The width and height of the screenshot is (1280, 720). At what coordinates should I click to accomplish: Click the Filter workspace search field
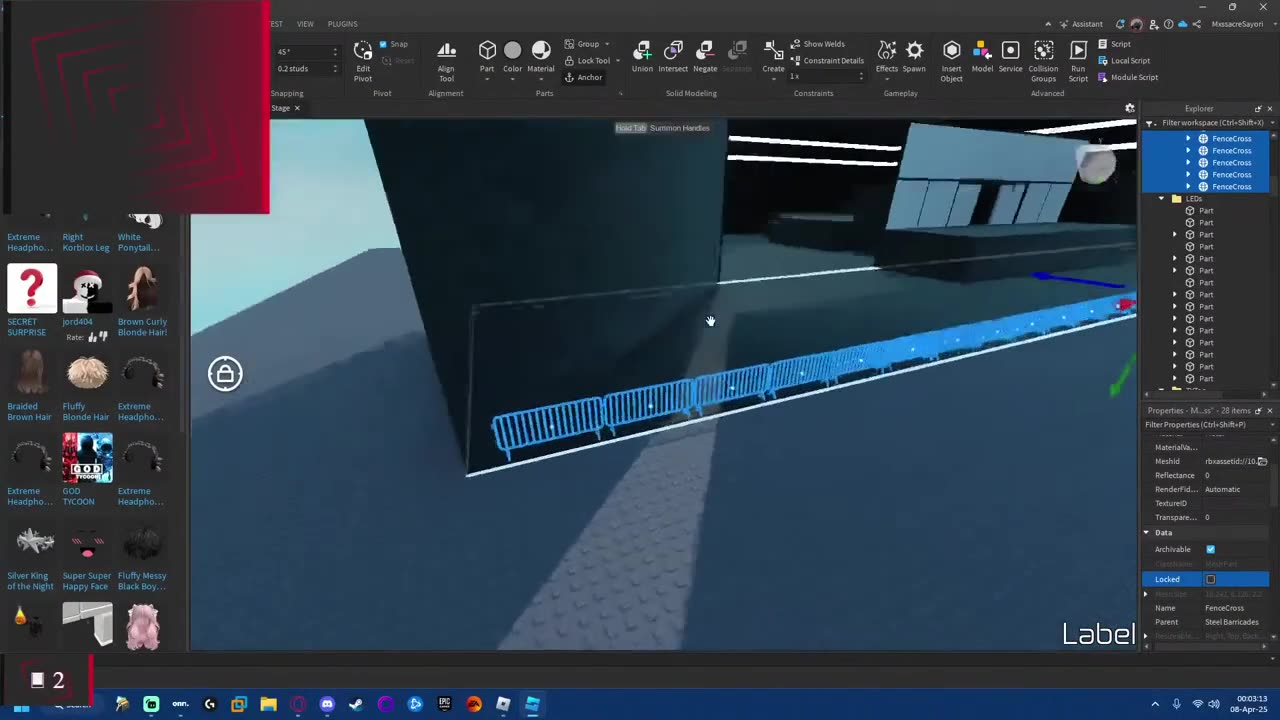coord(1212,123)
